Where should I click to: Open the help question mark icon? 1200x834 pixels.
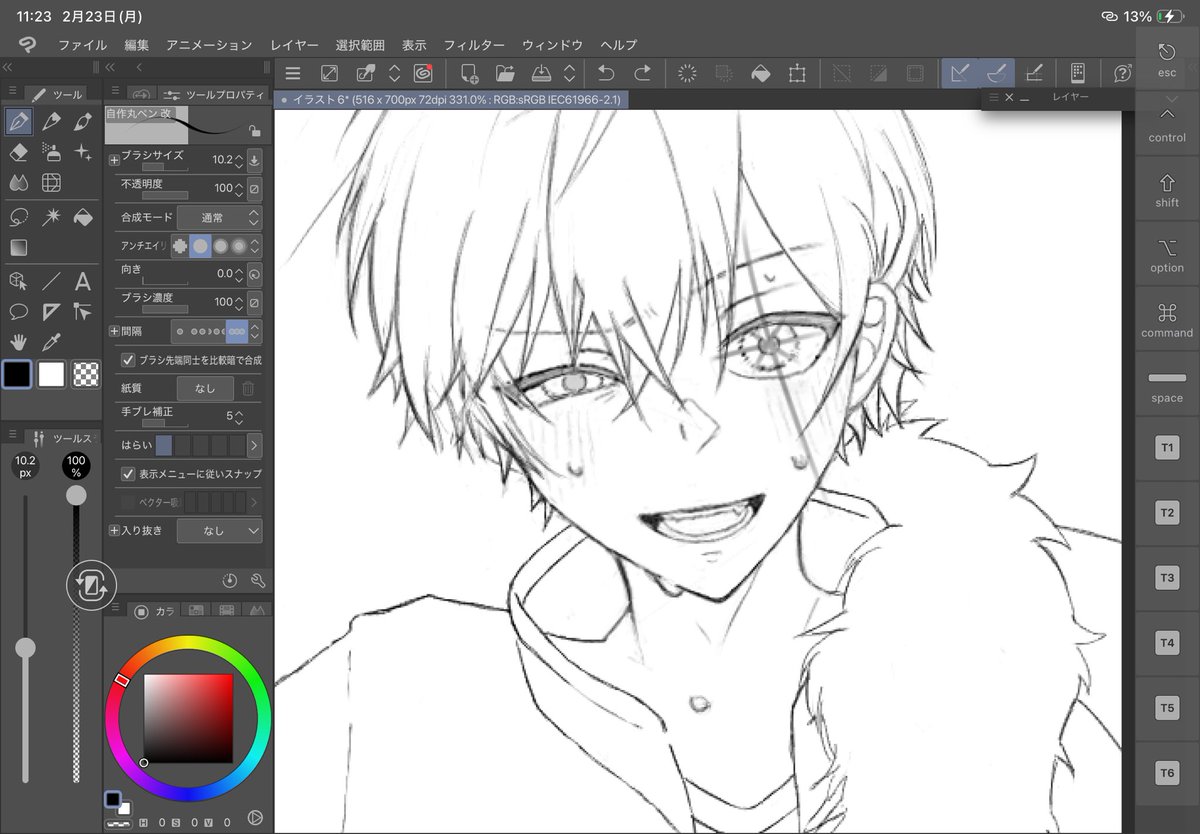click(x=1122, y=73)
